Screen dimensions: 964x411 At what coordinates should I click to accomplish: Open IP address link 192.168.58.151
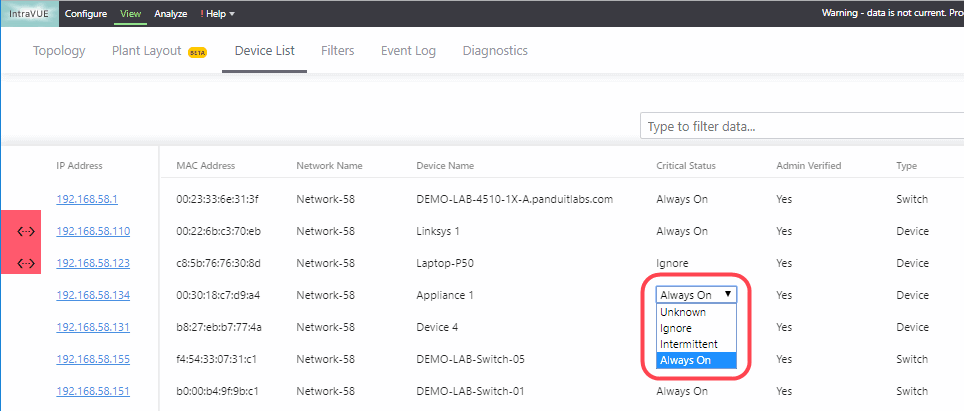pyautogui.click(x=93, y=391)
